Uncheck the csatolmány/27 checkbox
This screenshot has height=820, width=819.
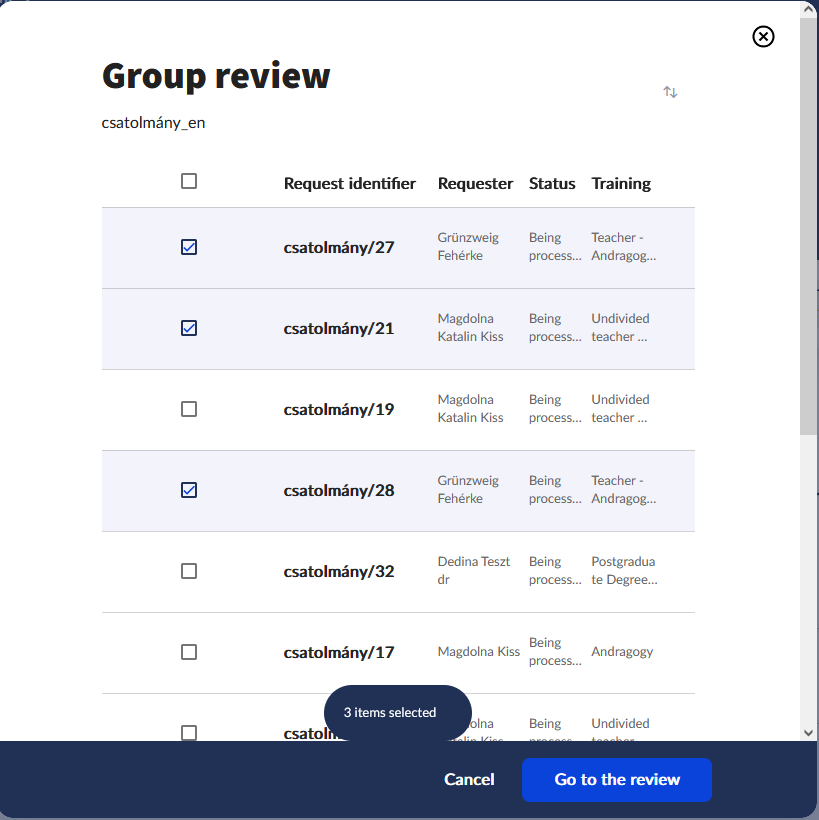pos(189,247)
